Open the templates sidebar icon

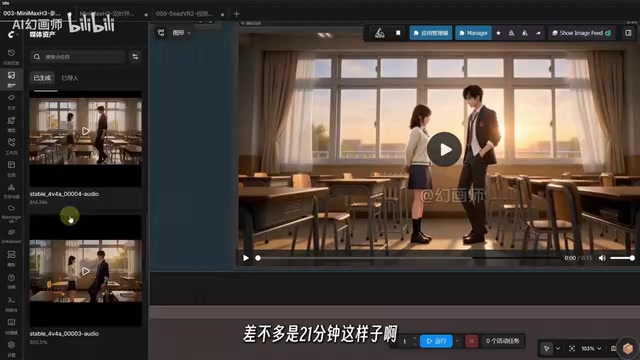pyautogui.click(x=11, y=164)
